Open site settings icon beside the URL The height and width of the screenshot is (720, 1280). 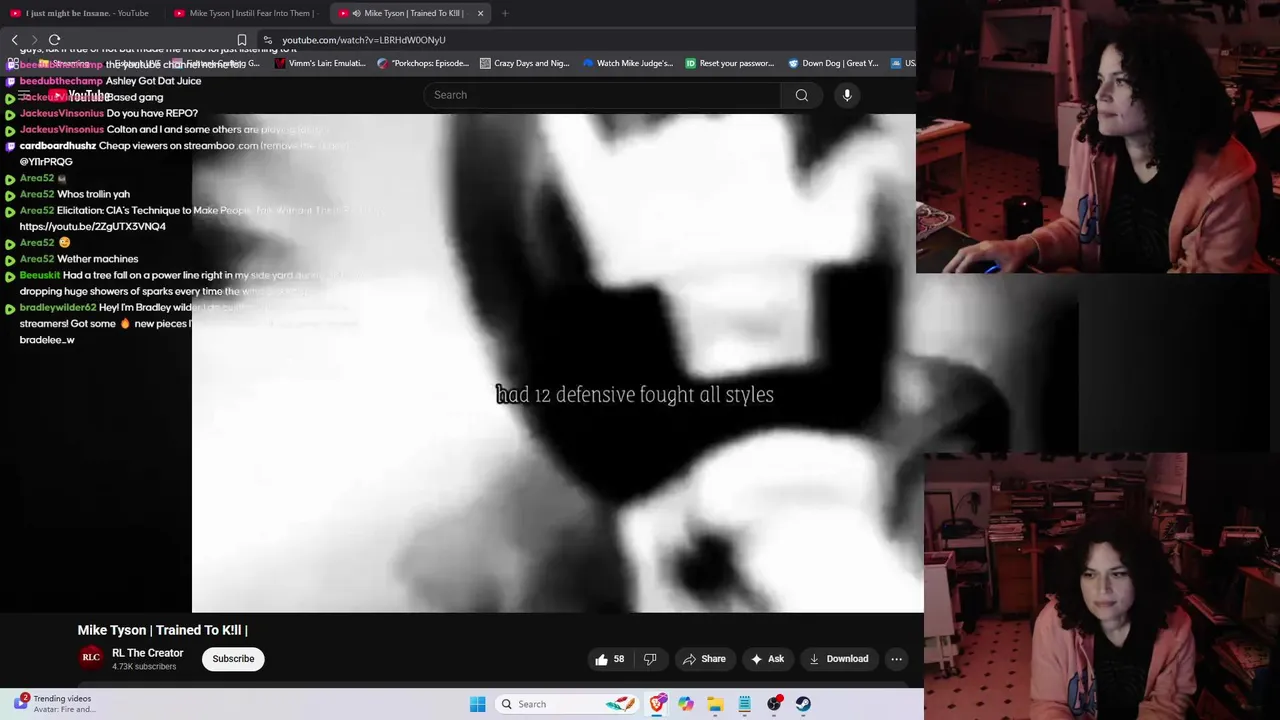tap(268, 40)
